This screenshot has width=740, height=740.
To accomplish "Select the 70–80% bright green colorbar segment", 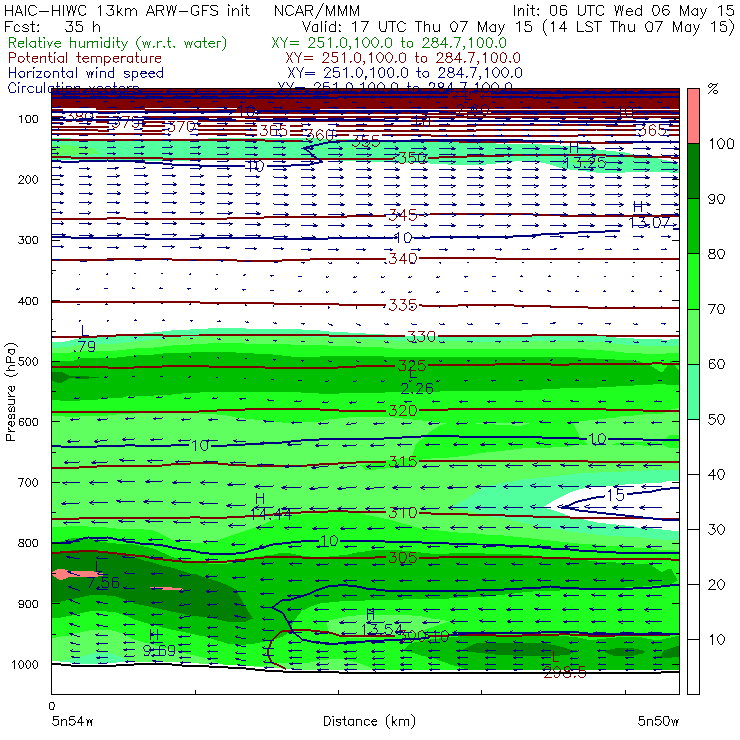I will [693, 281].
